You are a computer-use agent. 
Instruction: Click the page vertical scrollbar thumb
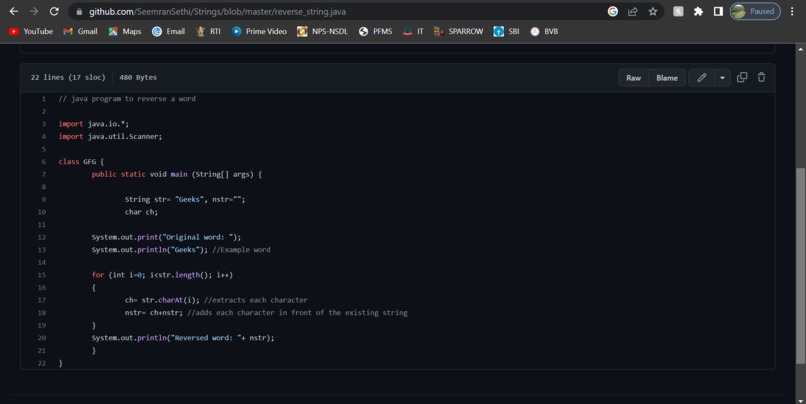[800, 266]
